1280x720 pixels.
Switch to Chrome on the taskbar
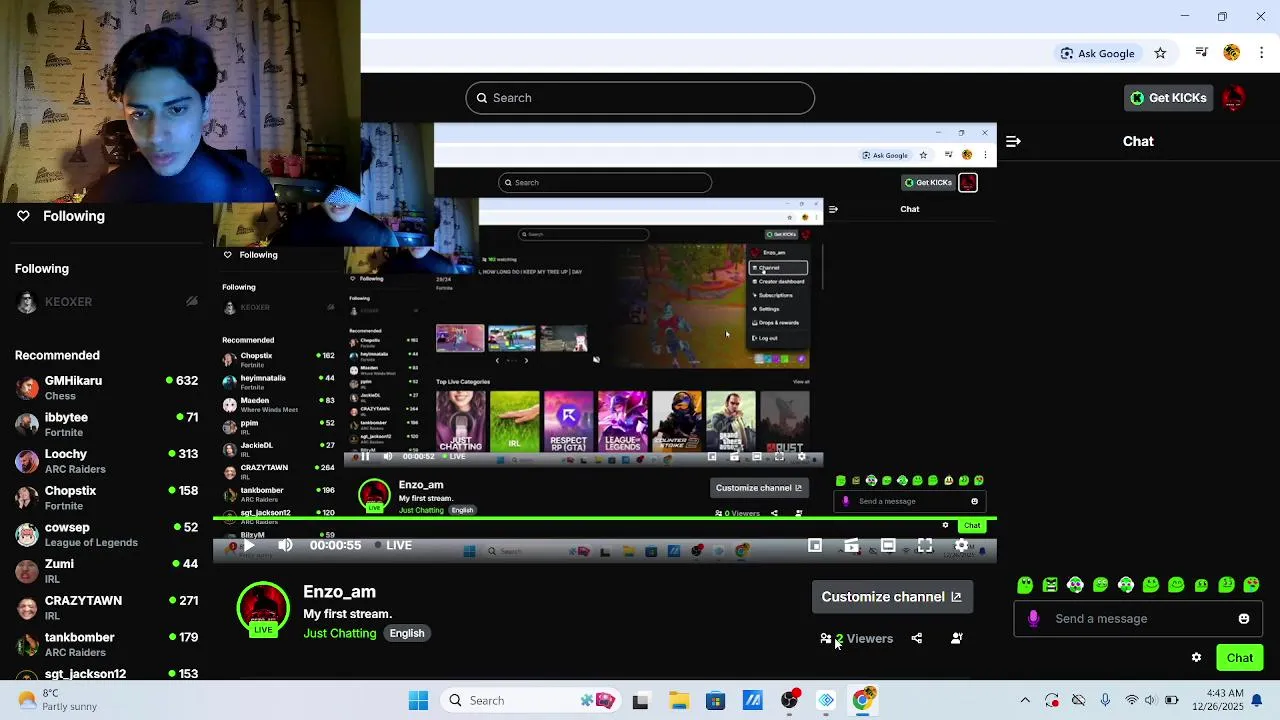point(863,701)
